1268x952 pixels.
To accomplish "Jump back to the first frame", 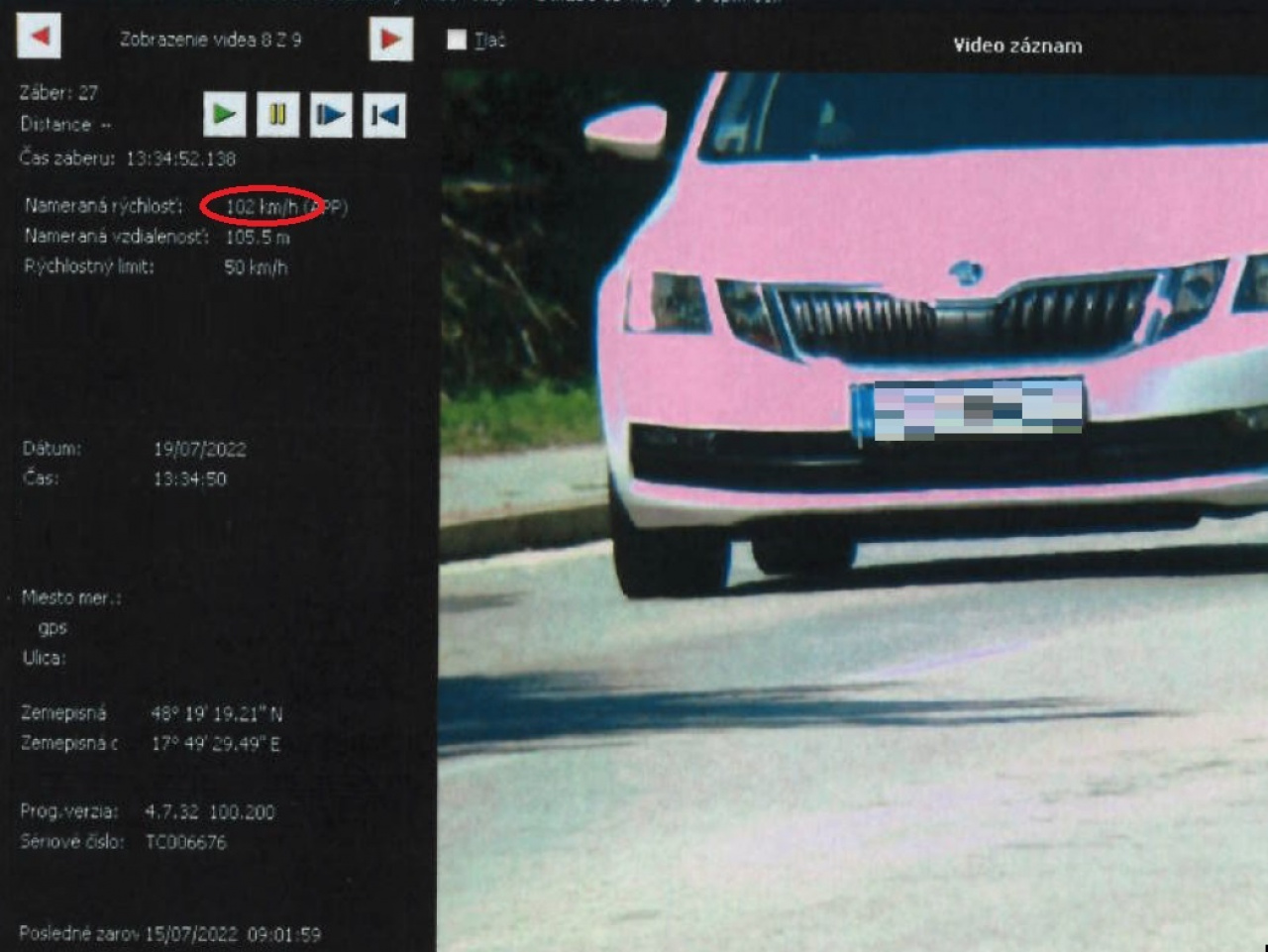I will [384, 115].
